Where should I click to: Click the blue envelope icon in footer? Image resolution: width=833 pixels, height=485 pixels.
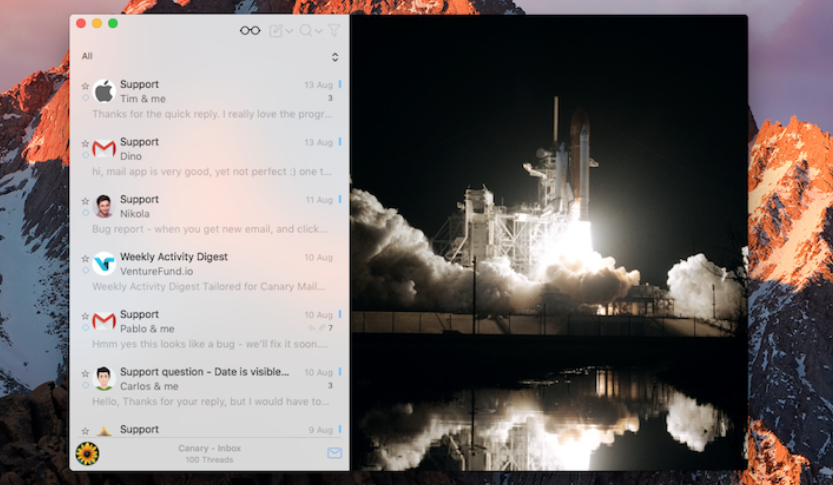click(334, 453)
